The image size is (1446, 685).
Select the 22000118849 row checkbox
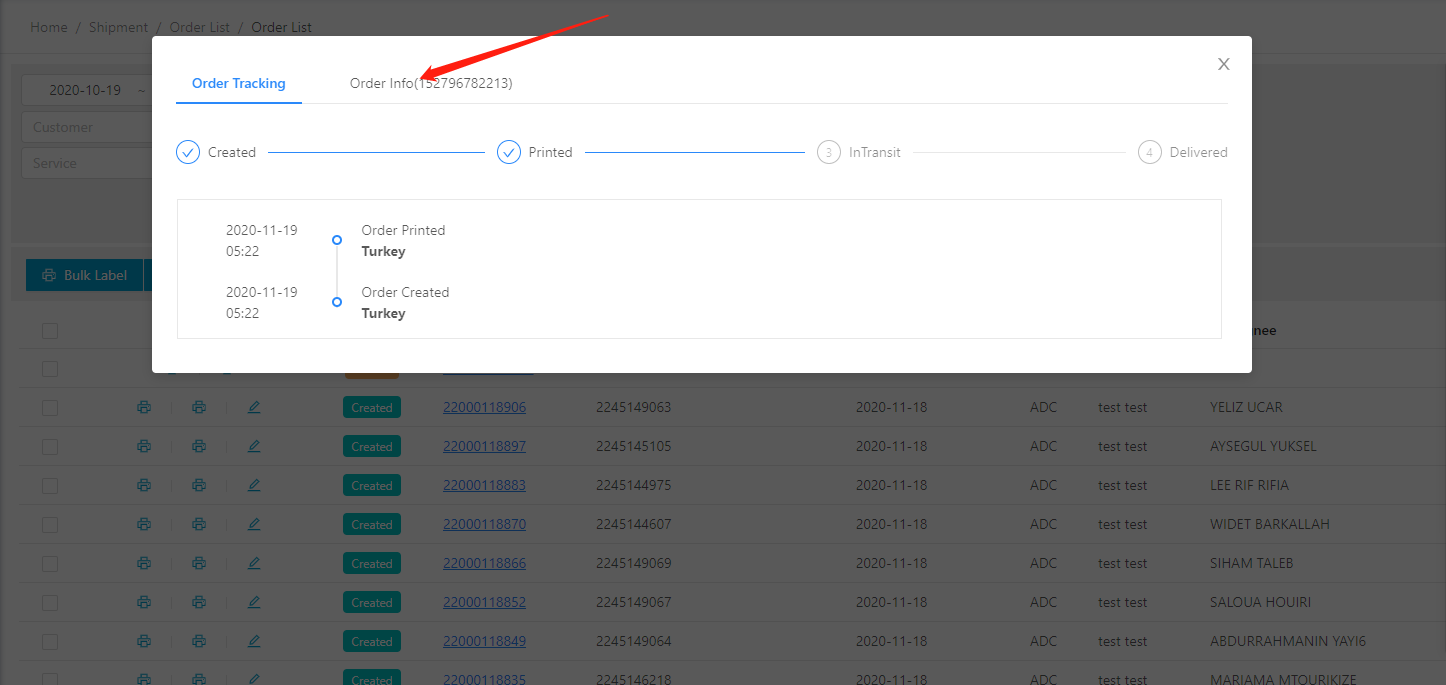pos(50,641)
